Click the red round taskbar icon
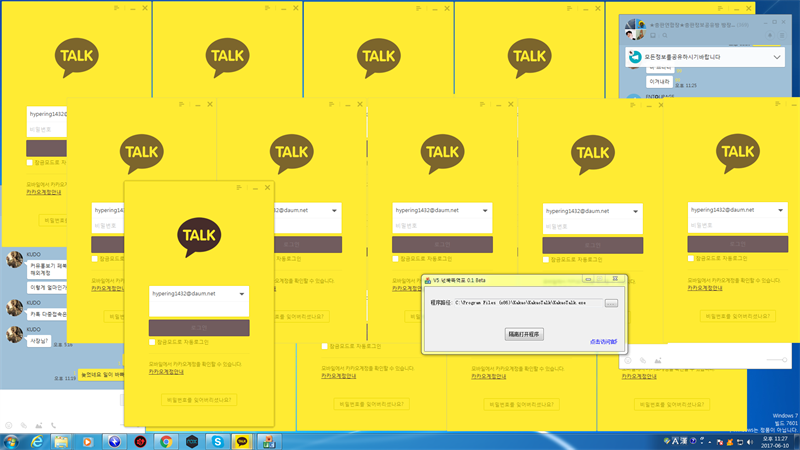 (x=140, y=442)
